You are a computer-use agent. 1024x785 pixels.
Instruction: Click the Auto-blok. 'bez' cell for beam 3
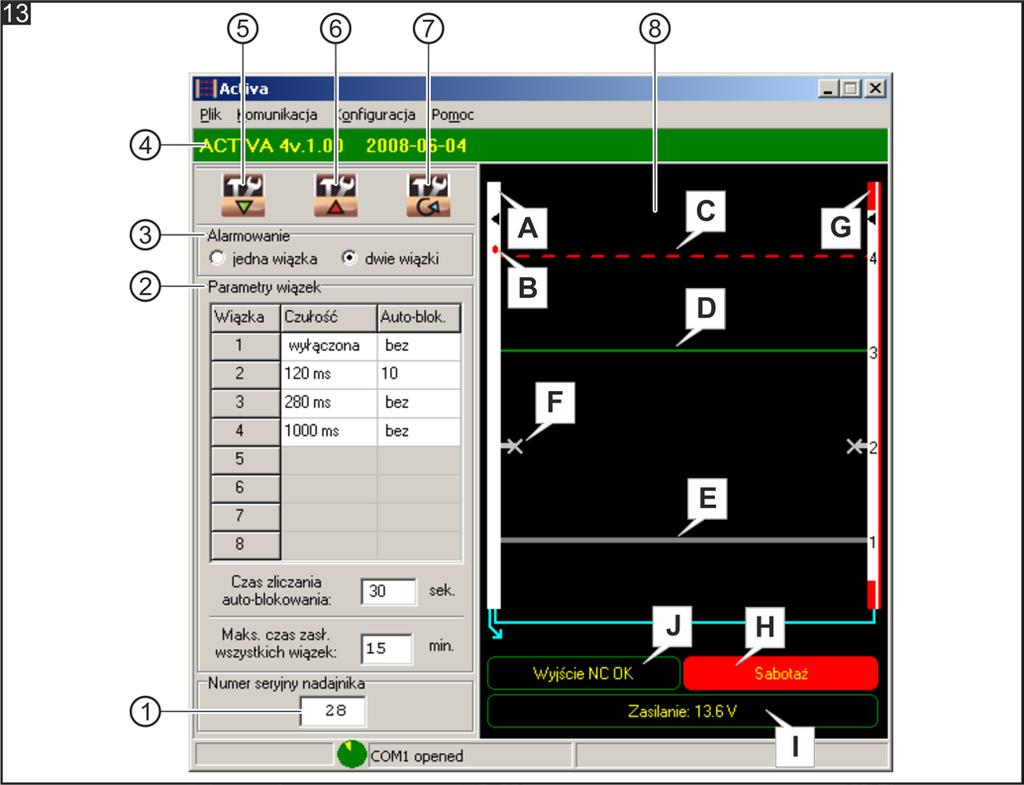click(419, 403)
